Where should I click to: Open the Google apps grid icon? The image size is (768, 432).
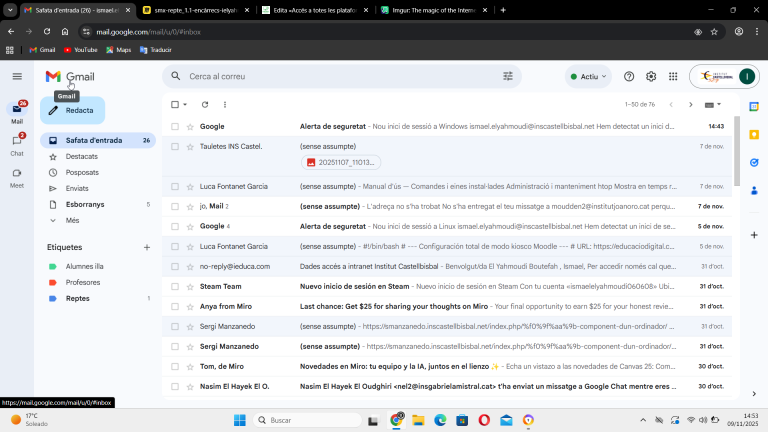pos(673,76)
